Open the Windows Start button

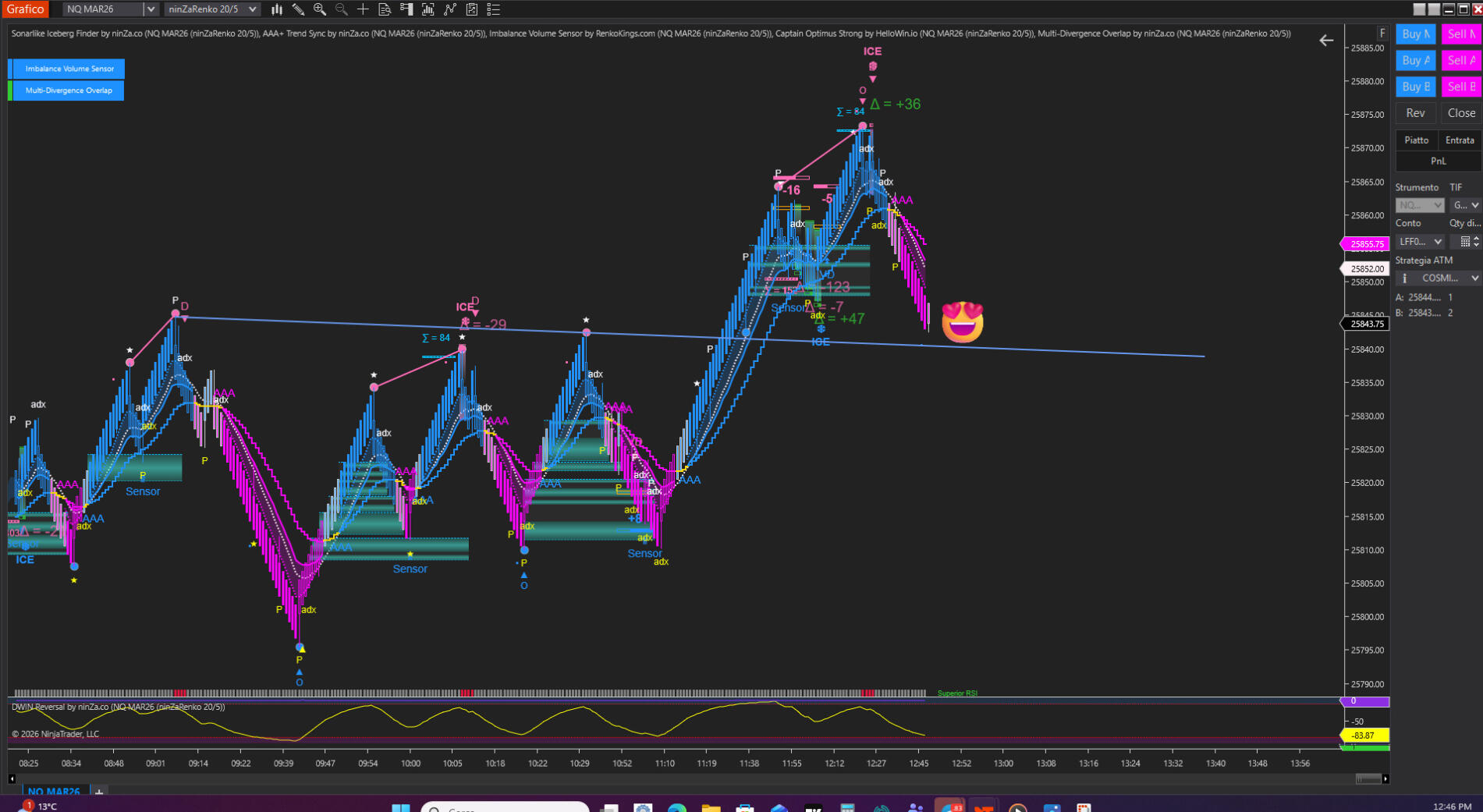click(400, 808)
